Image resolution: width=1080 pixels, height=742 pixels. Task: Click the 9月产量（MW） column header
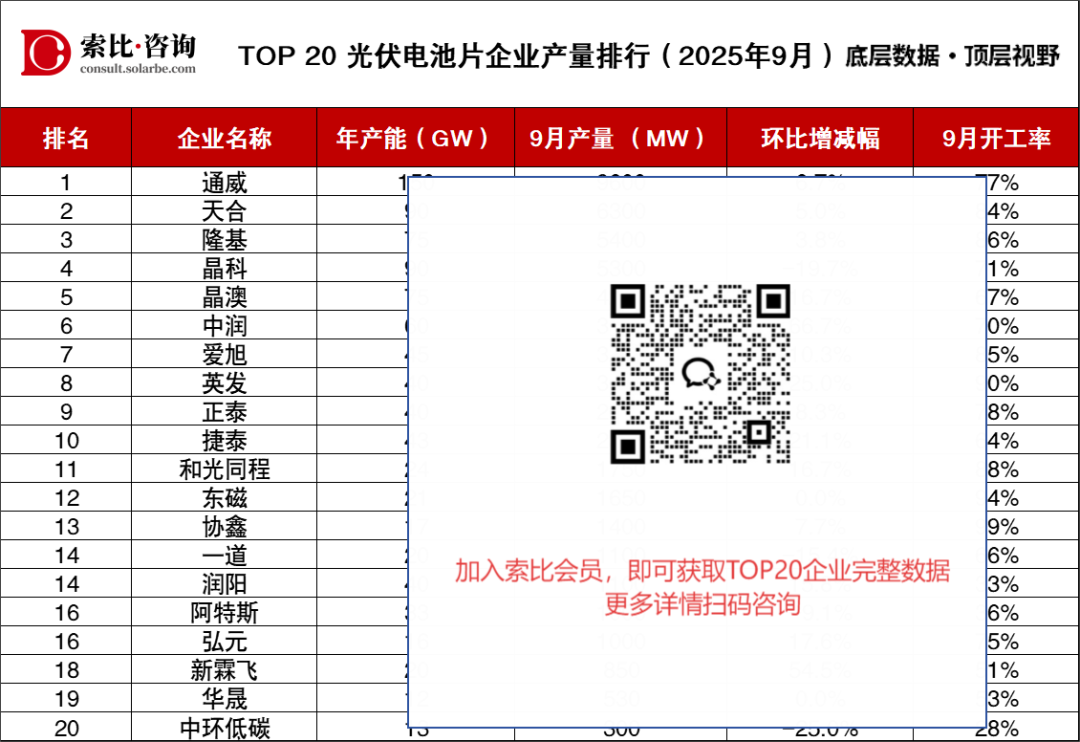pos(620,138)
